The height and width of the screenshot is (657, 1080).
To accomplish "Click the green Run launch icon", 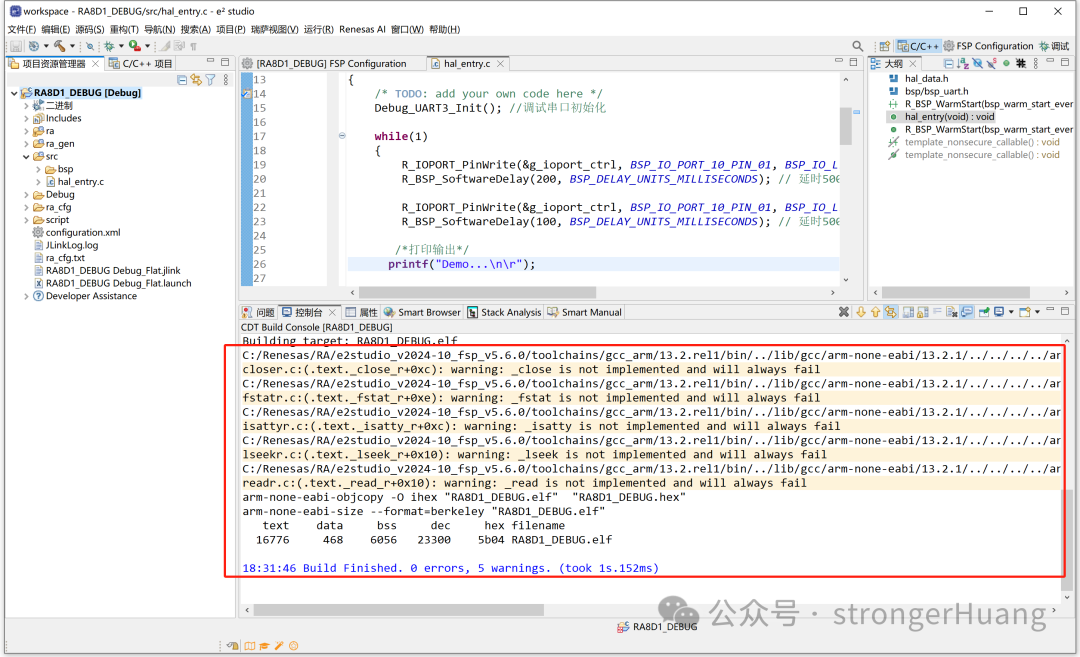I will click(134, 46).
